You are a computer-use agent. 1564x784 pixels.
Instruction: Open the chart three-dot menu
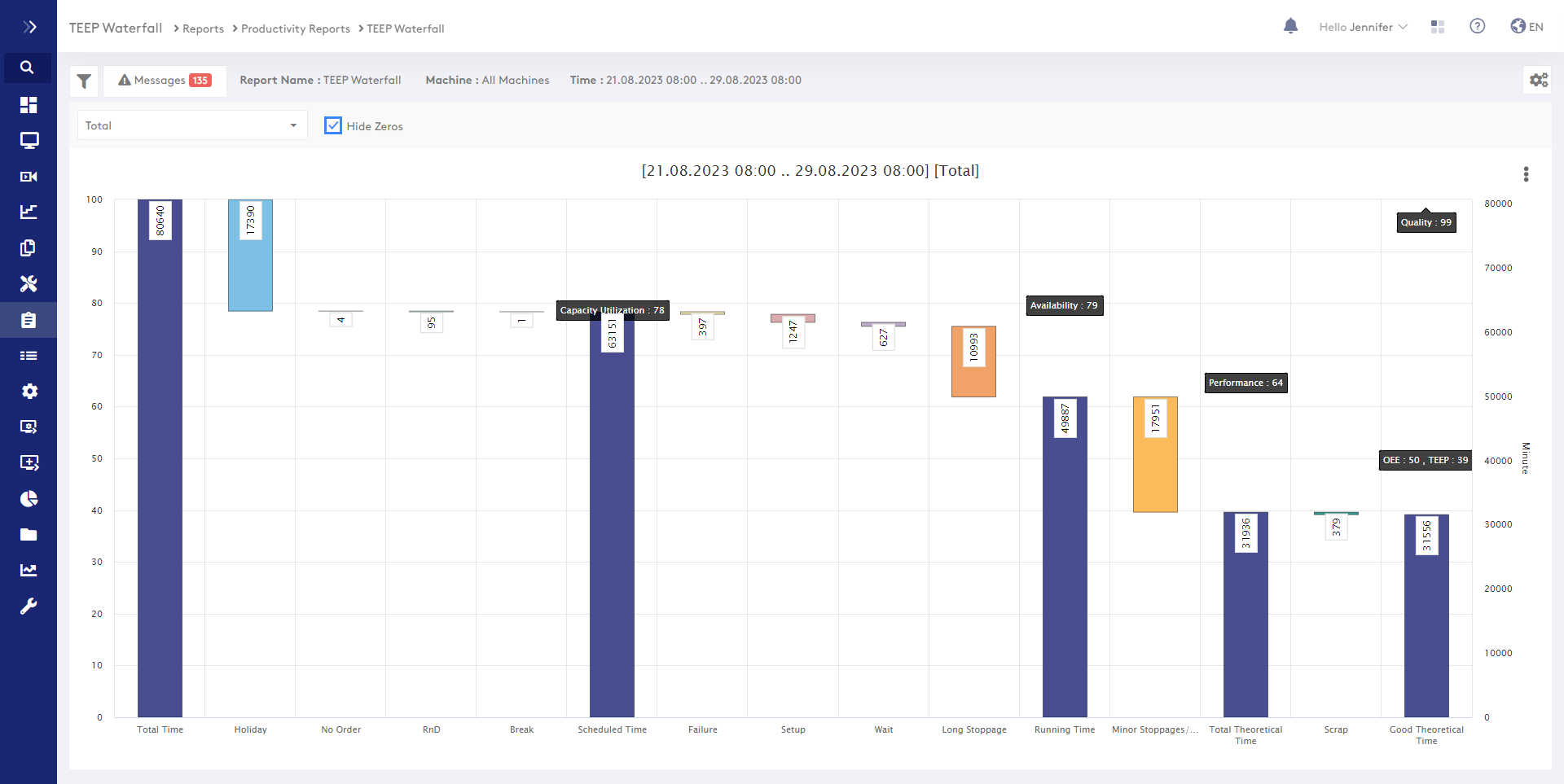click(1526, 174)
